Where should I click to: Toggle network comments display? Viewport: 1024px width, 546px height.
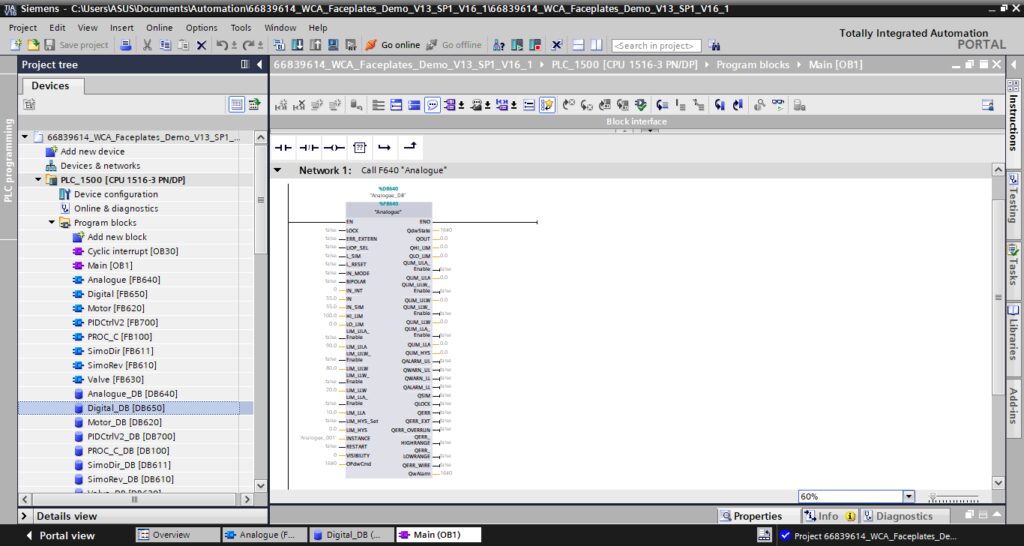point(432,105)
